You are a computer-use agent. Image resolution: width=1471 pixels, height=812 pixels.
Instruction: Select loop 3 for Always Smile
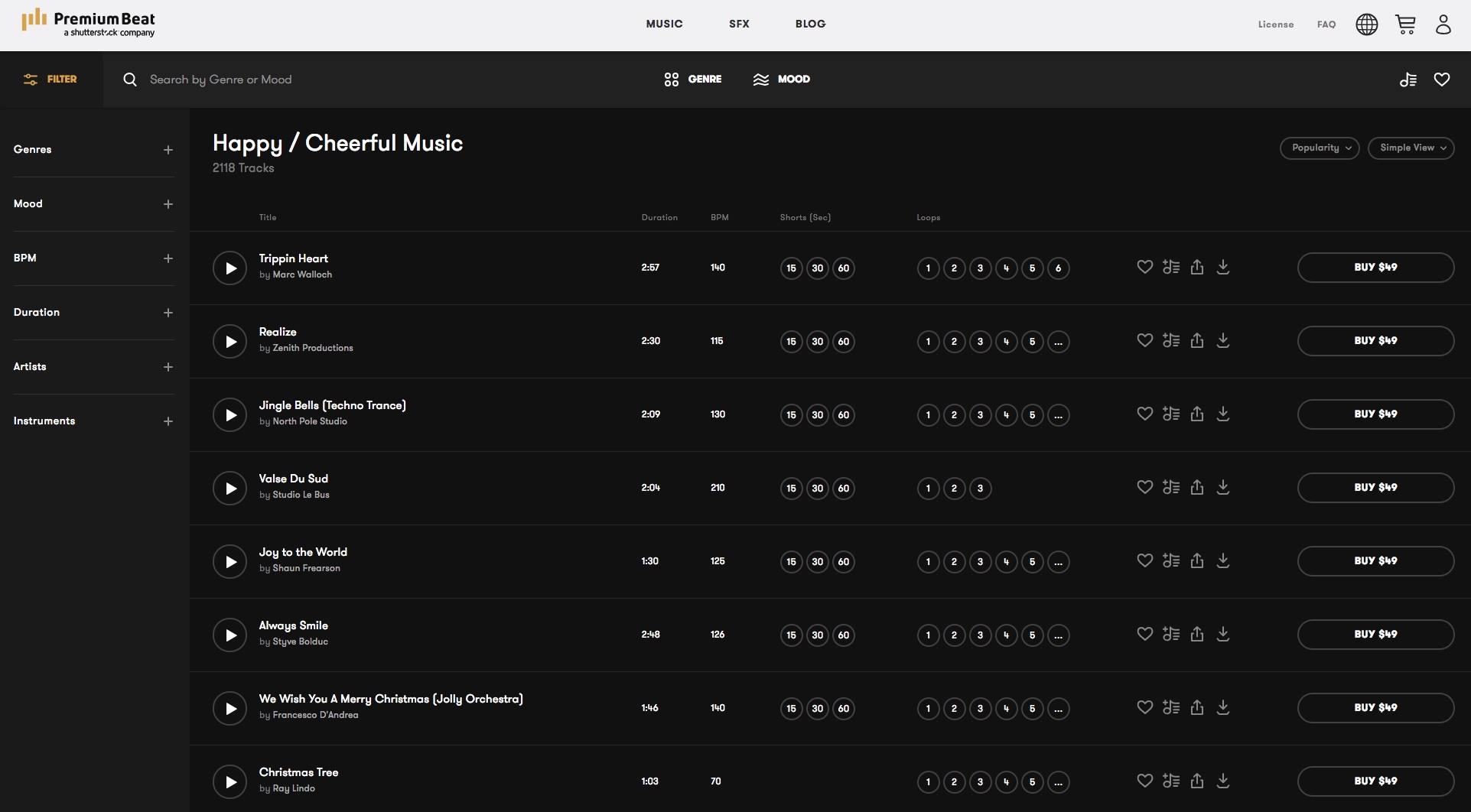click(x=980, y=635)
